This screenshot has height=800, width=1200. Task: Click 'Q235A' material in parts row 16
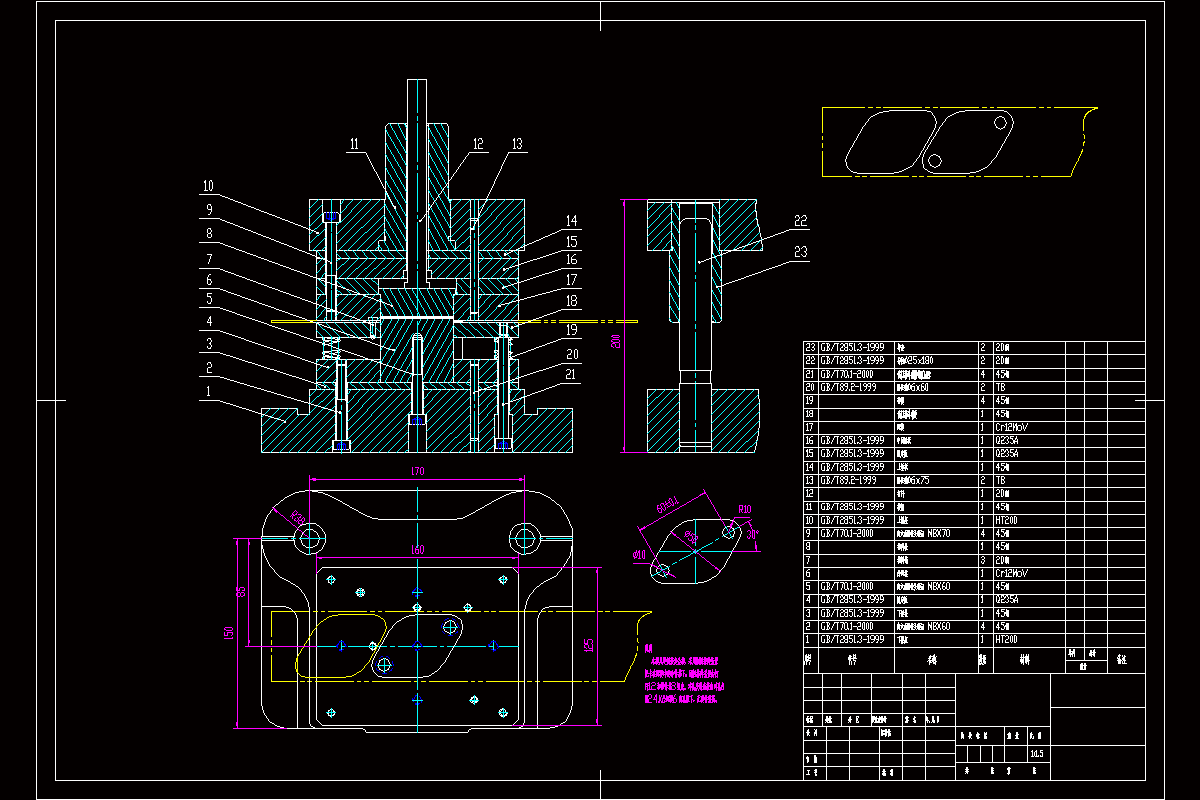click(x=1008, y=440)
